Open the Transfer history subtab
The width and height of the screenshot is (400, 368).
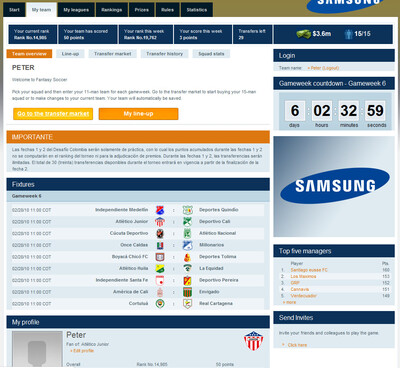coord(165,54)
